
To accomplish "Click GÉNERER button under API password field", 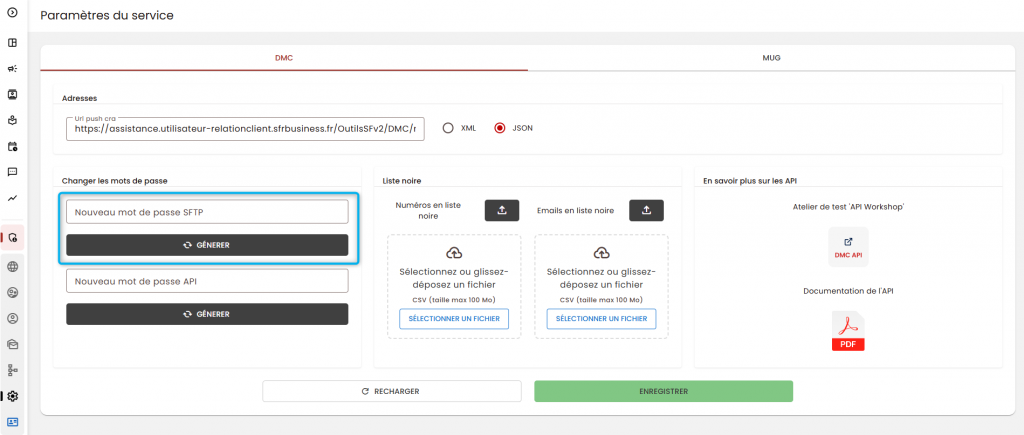I will [x=207, y=314].
